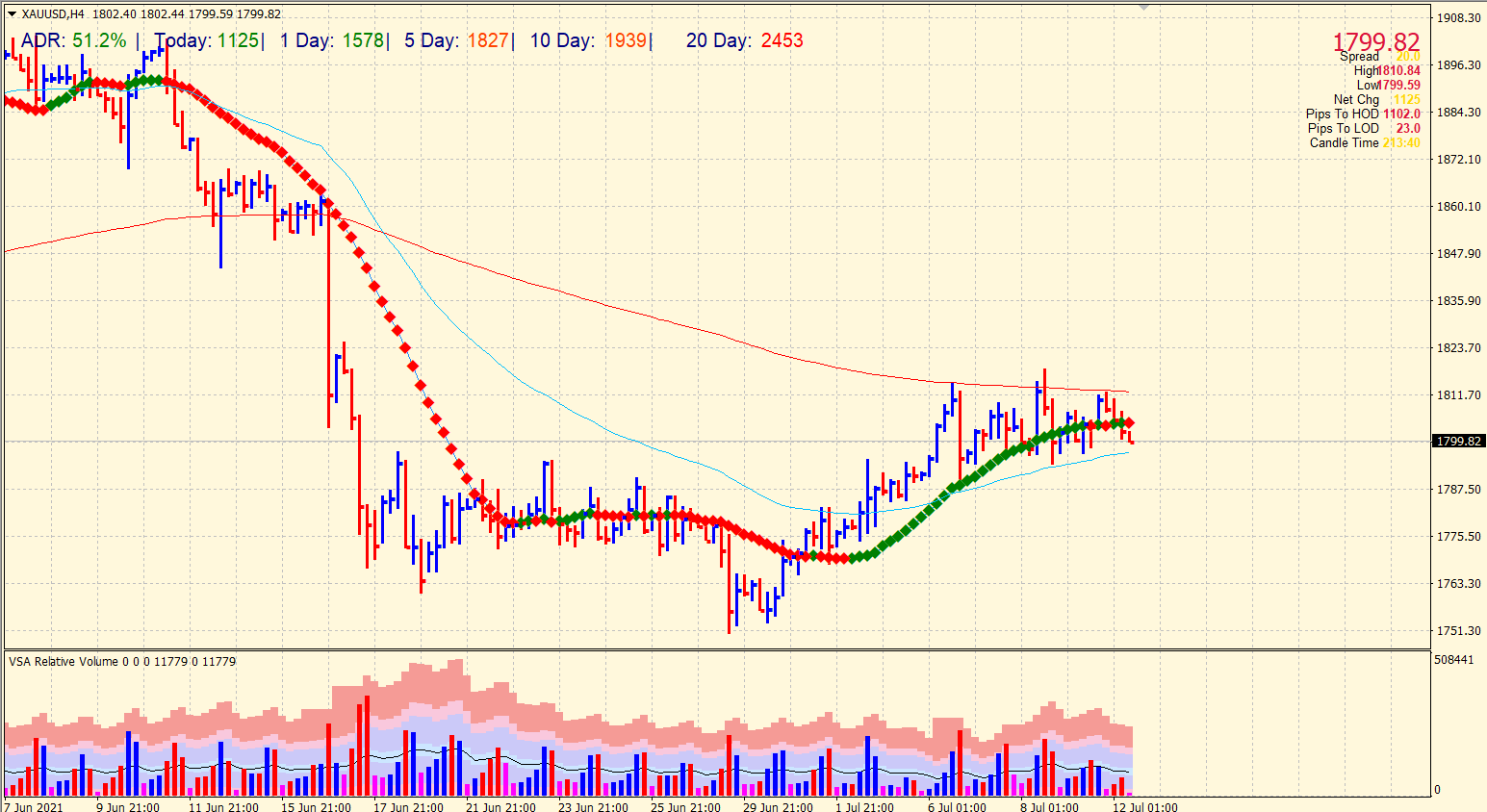Select the VSA Relative Volume indicator label

[x=65, y=661]
